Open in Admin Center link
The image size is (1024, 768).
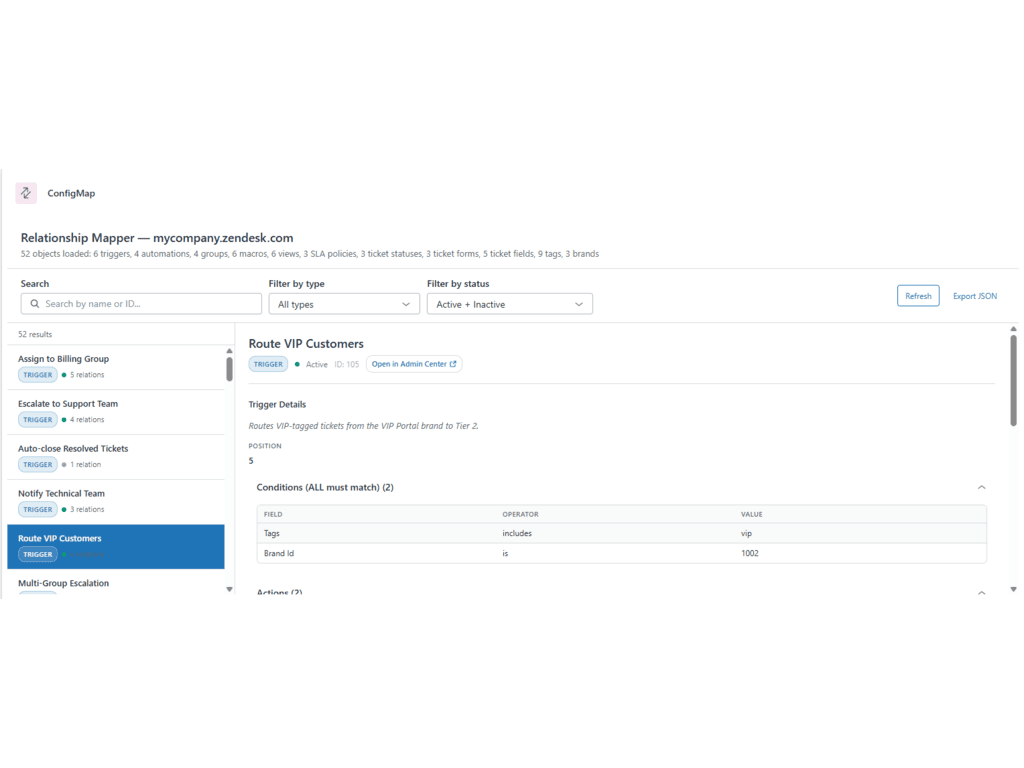[x=414, y=364]
